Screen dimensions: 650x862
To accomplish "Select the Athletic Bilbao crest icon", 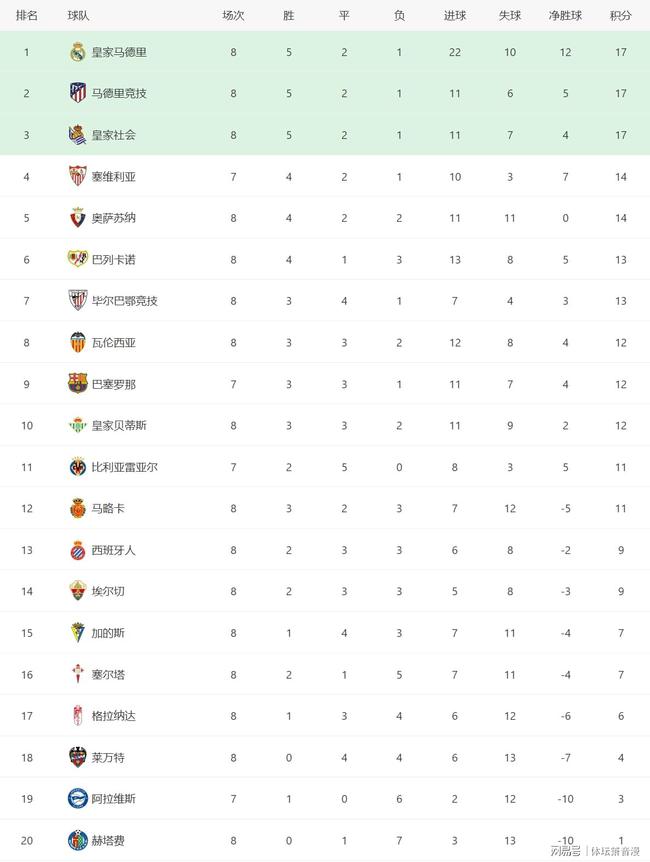I will [78, 301].
